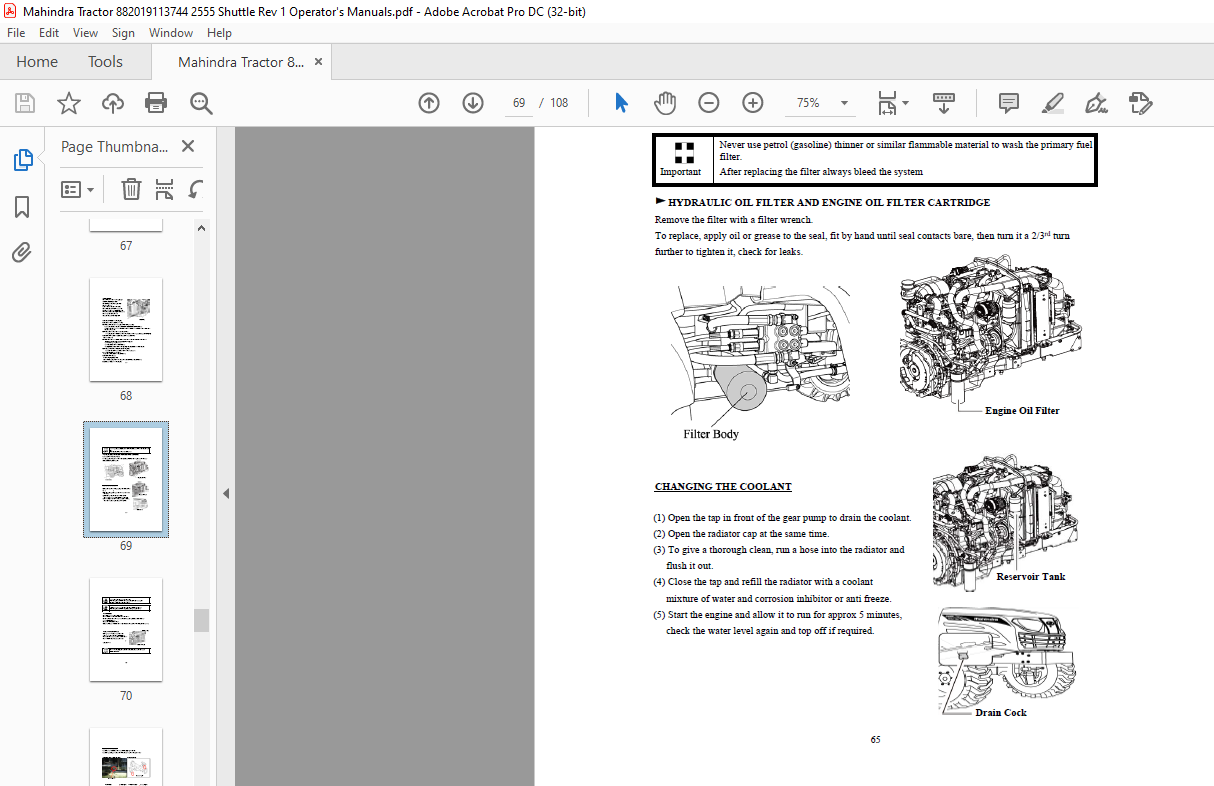Click the HYDRAULIC OIL FILTER heading text
Viewport: 1214px width, 786px height.
(829, 202)
